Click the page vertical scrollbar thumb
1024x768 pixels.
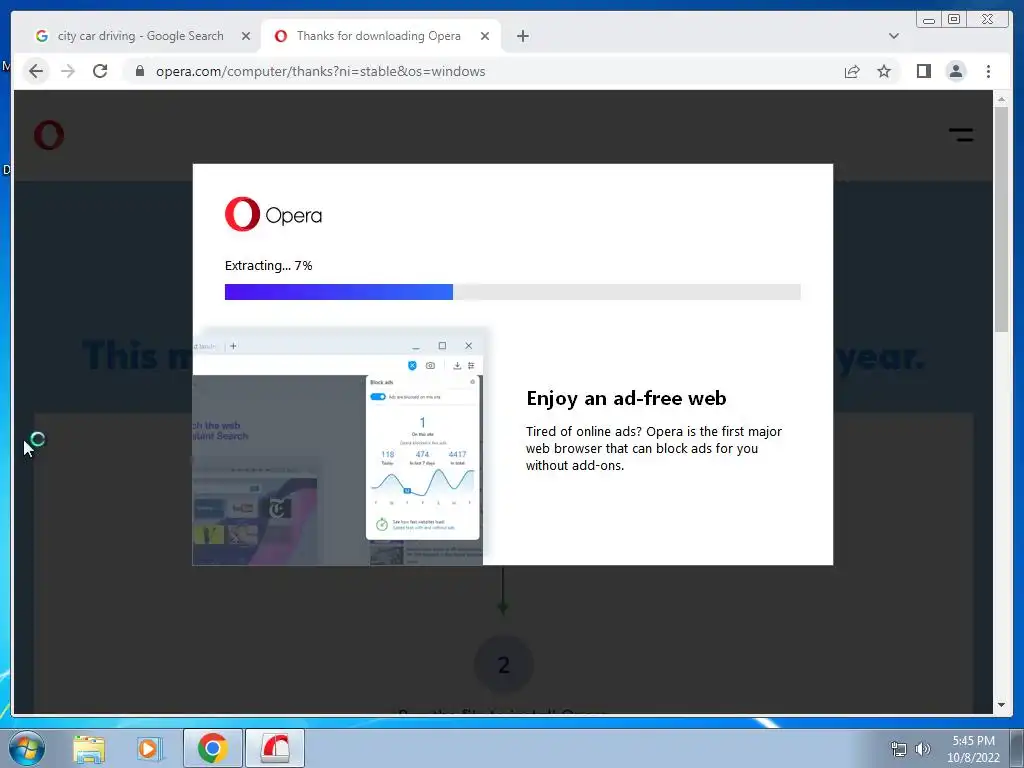click(x=1001, y=219)
